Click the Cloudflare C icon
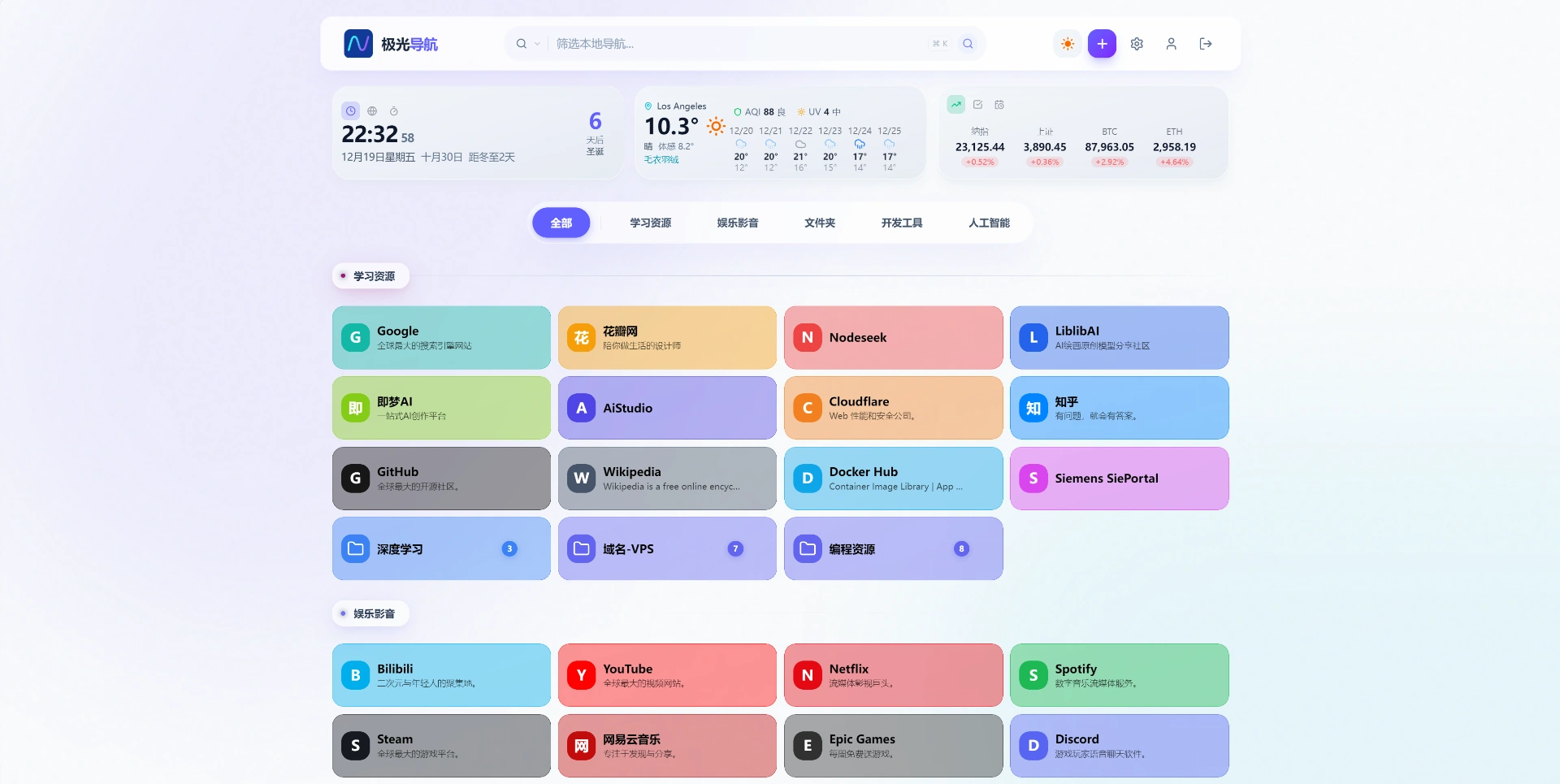1560x784 pixels. pos(808,408)
